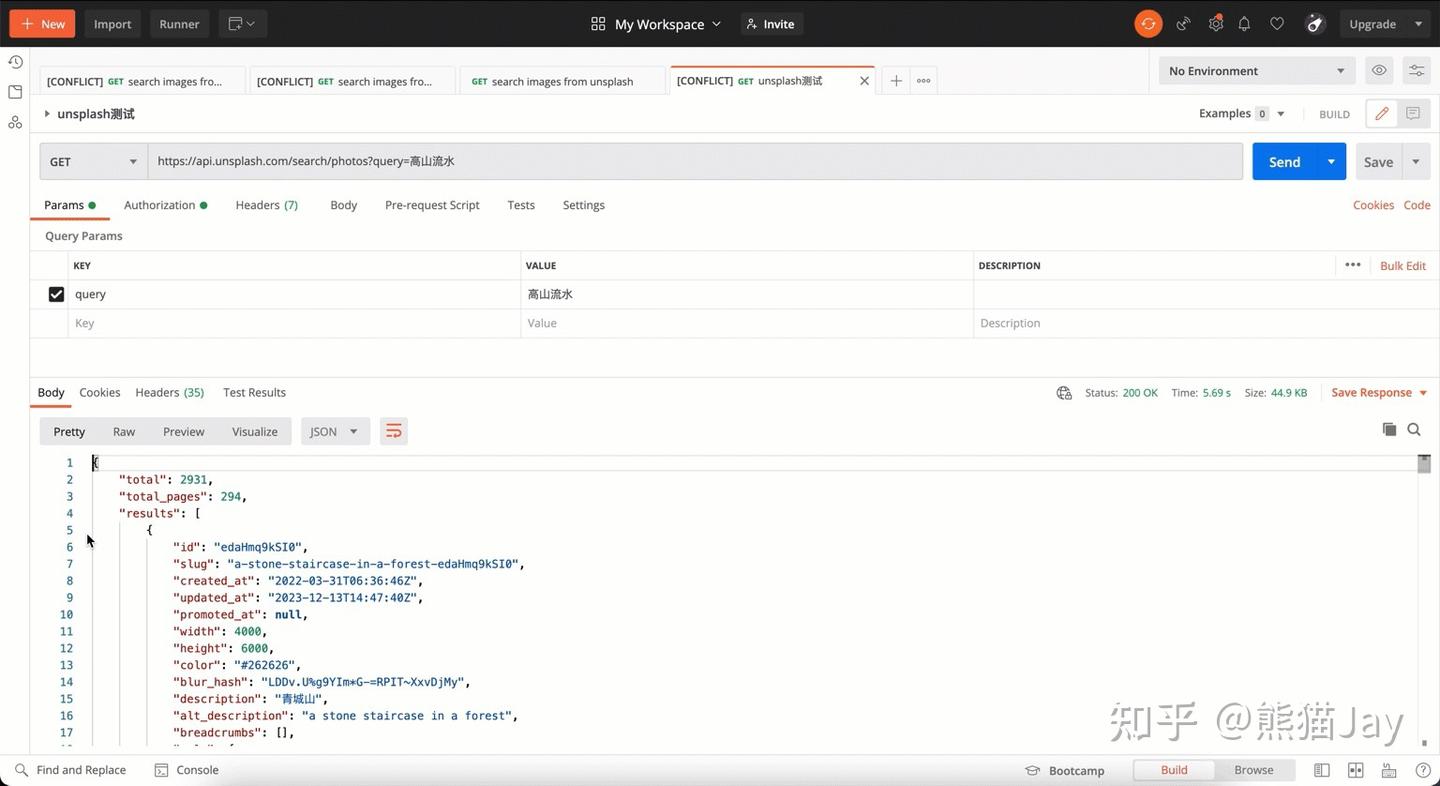Open History in the left sidebar
The width and height of the screenshot is (1440, 786).
(x=15, y=62)
